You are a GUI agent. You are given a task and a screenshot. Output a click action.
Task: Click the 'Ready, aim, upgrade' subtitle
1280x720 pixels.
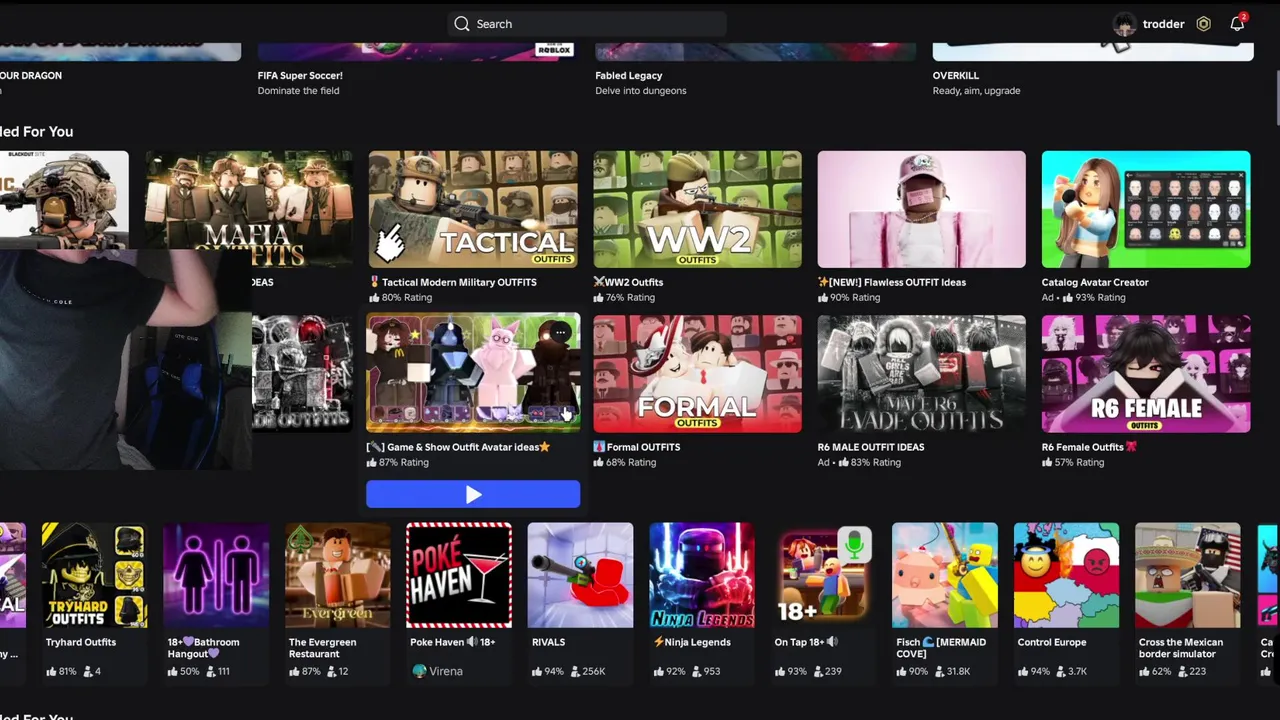[977, 91]
